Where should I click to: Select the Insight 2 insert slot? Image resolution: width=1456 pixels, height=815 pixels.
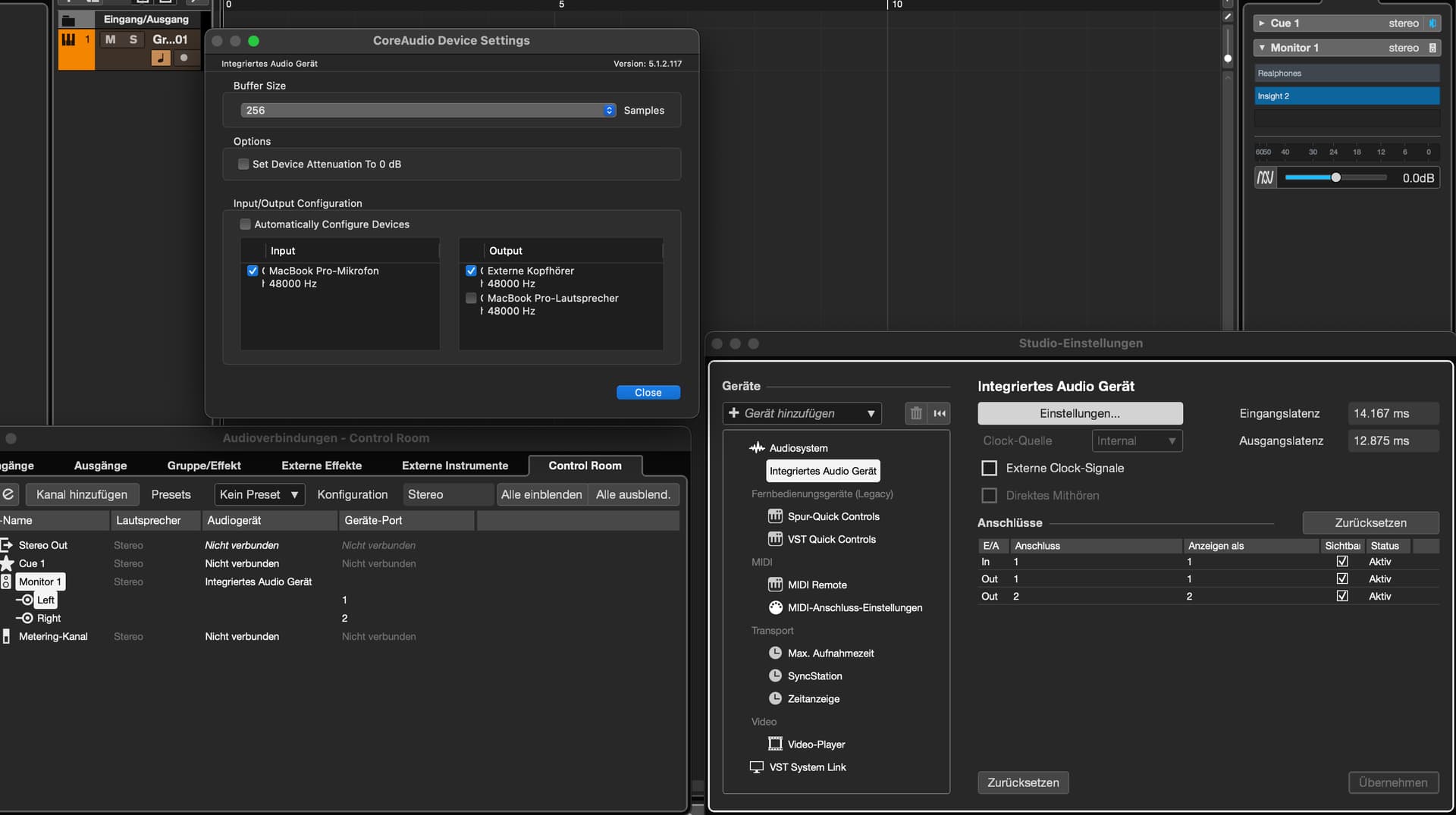pos(1346,96)
